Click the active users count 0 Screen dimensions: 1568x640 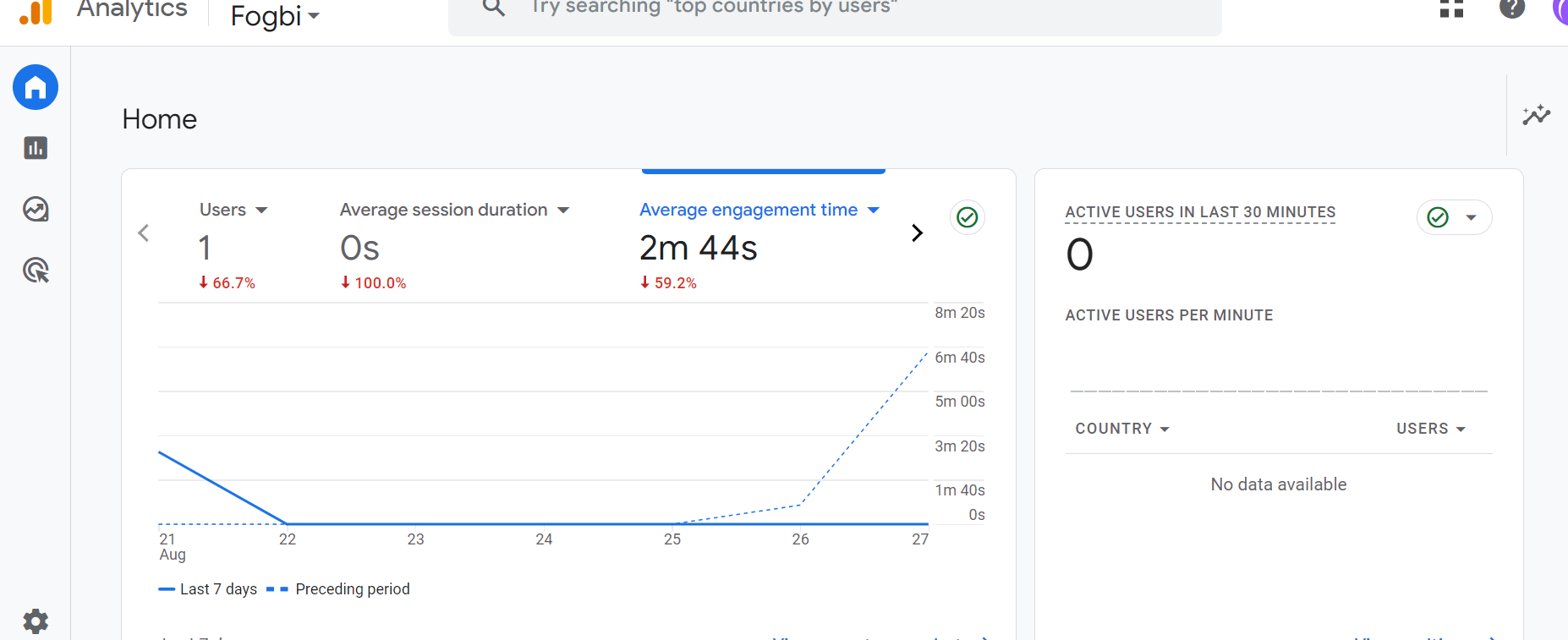tap(1079, 254)
